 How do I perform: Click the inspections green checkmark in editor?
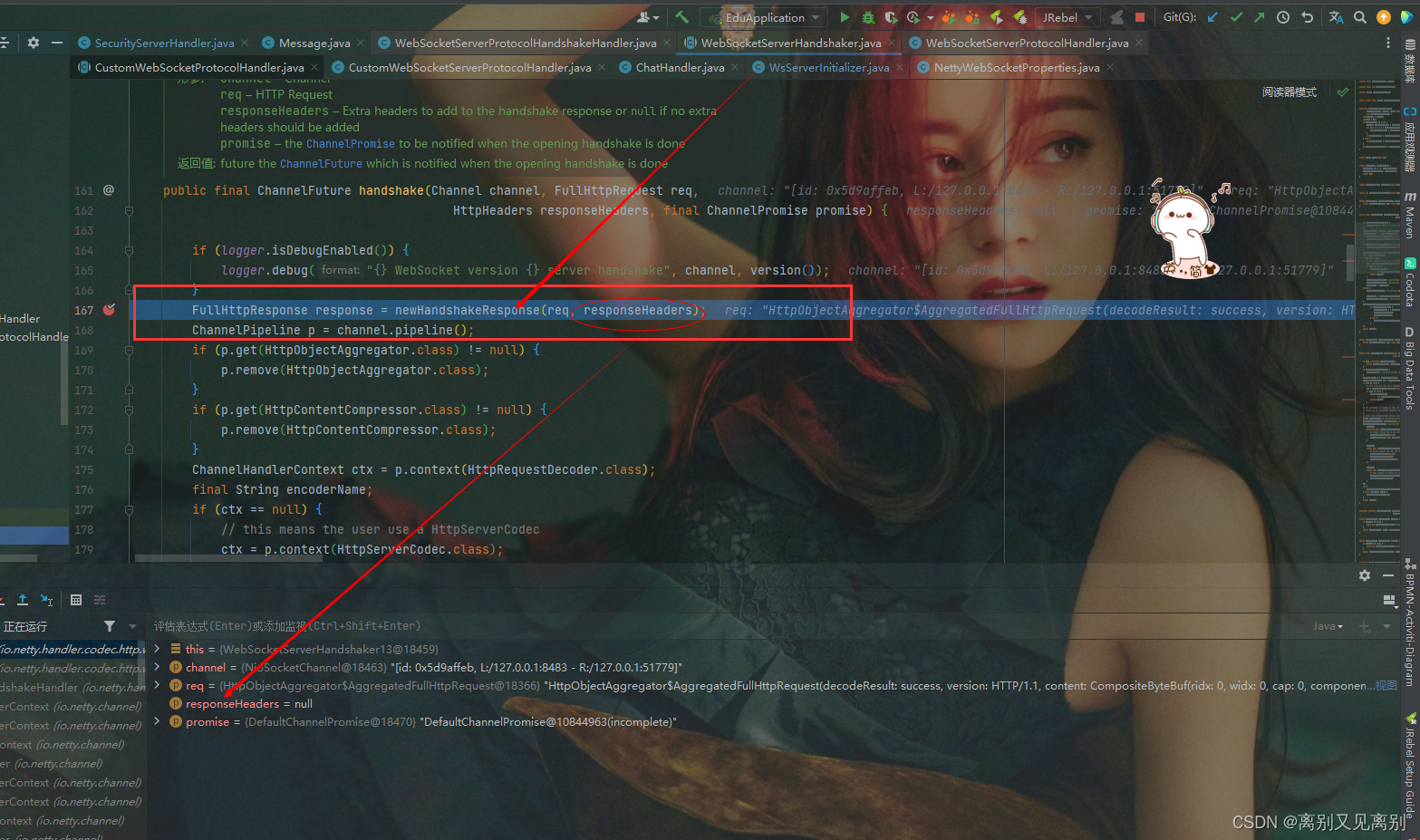[1343, 92]
